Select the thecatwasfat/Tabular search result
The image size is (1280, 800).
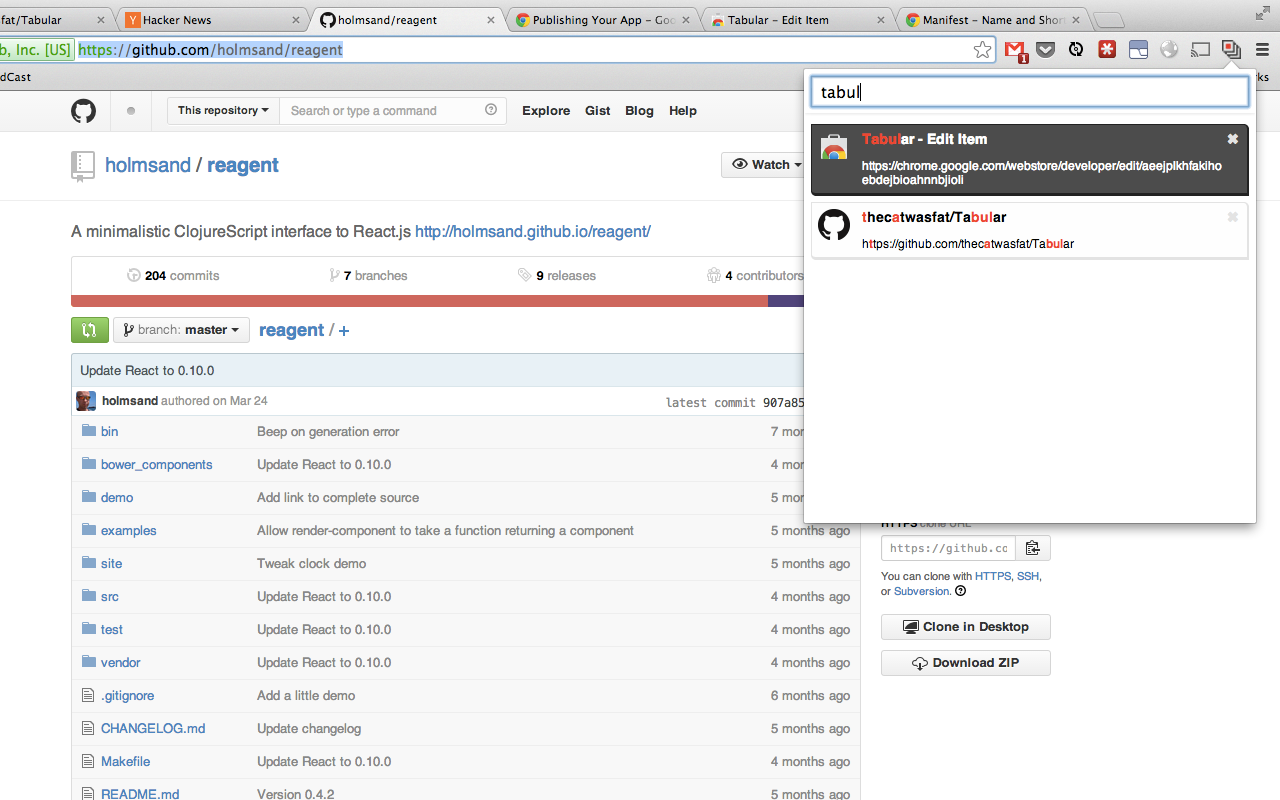pos(1030,230)
